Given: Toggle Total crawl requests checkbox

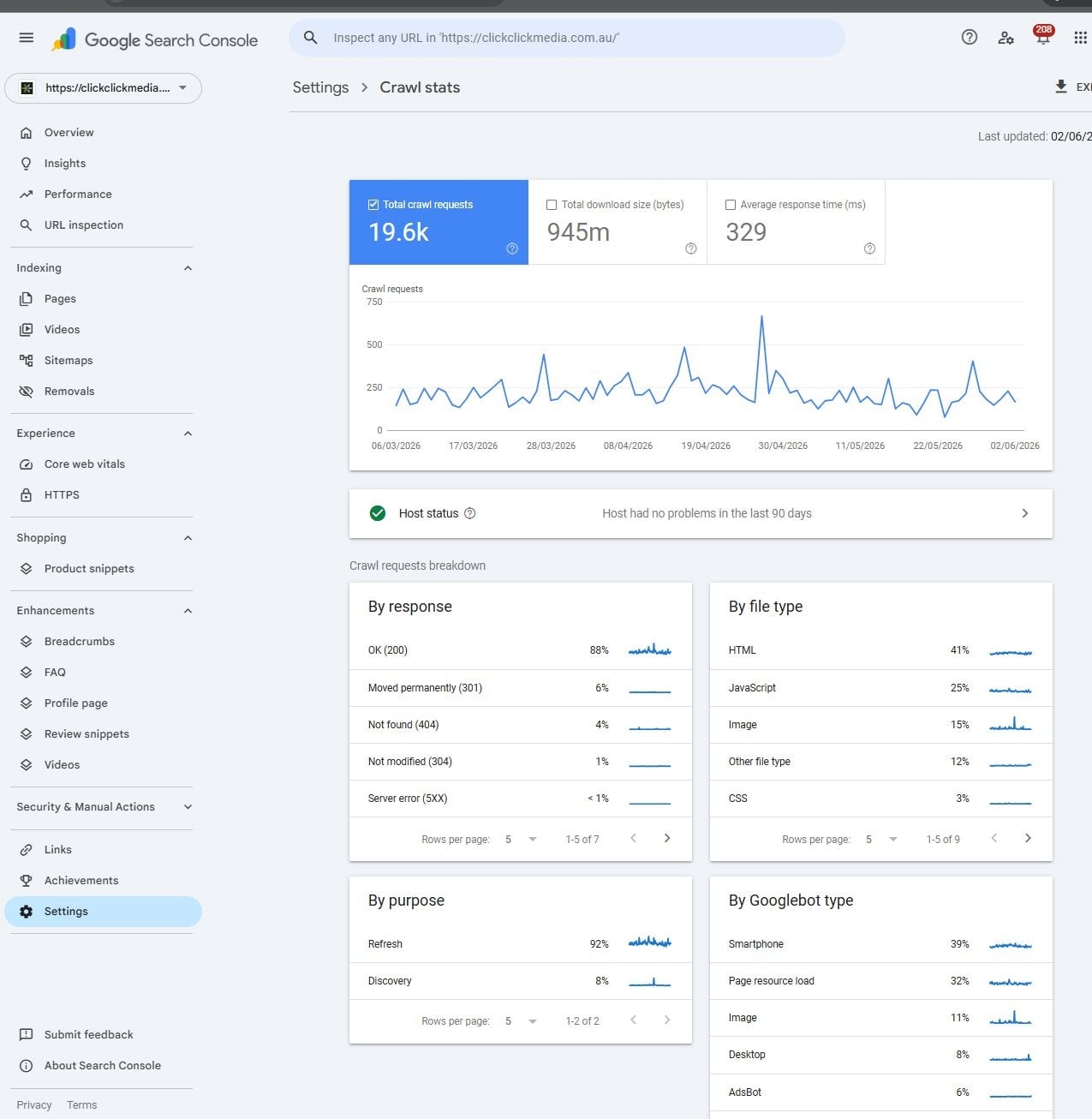Looking at the screenshot, I should [373, 205].
